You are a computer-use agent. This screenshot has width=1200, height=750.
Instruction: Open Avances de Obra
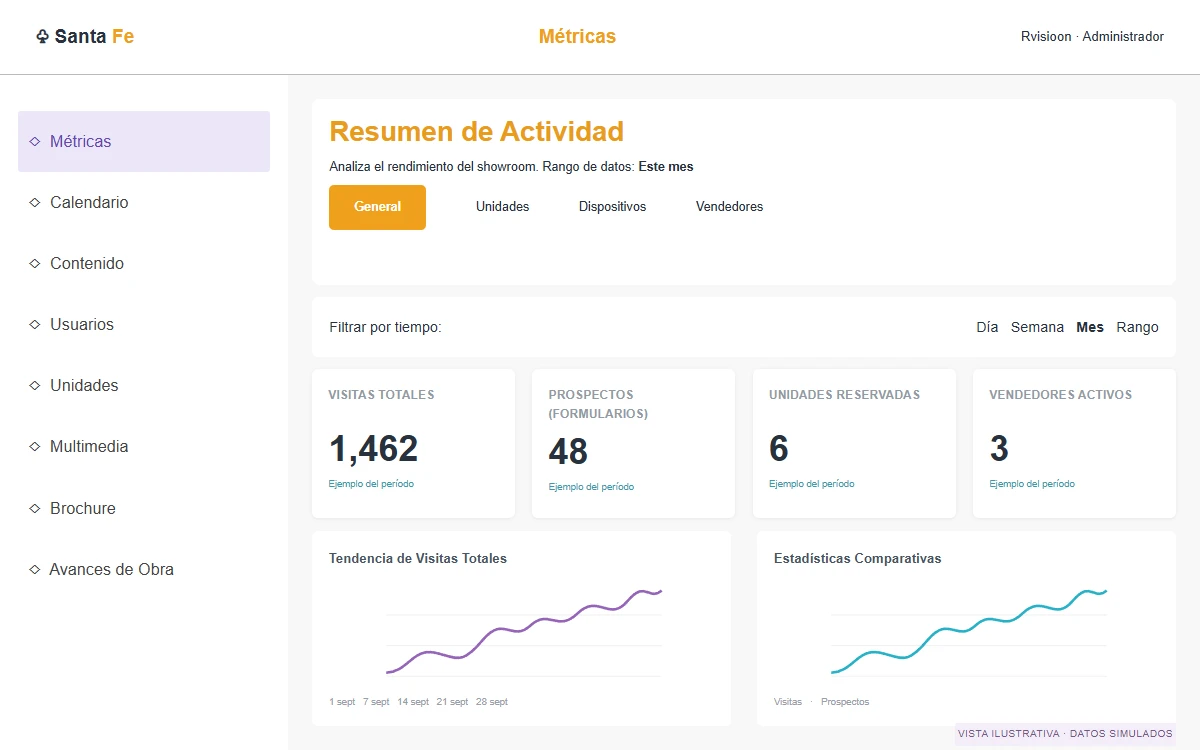(144, 570)
